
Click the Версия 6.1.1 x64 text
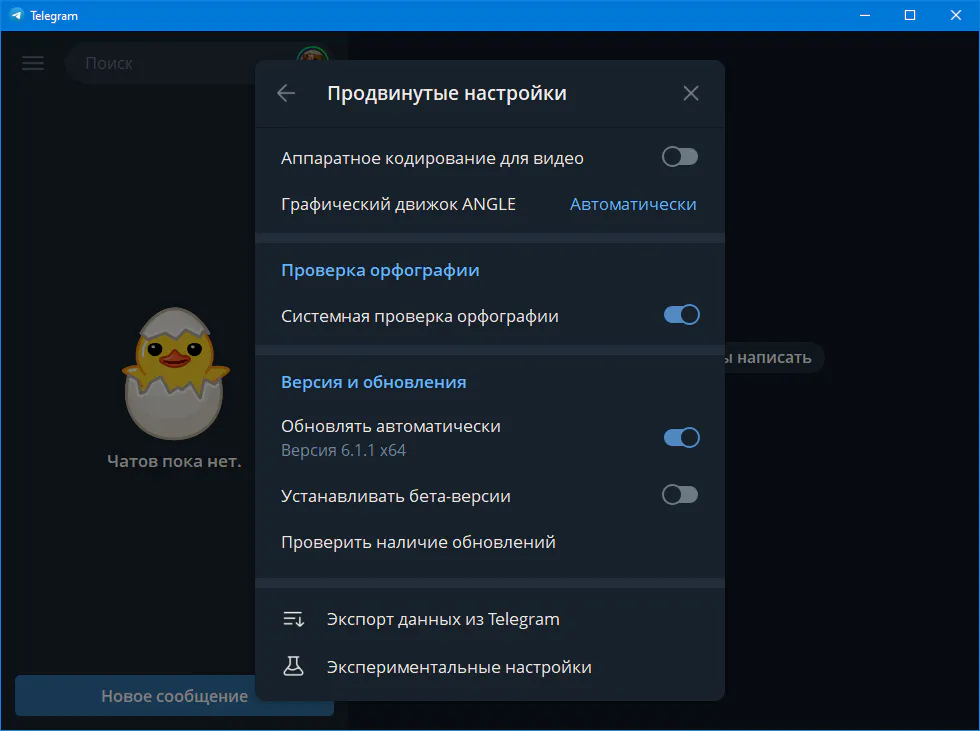pos(343,450)
